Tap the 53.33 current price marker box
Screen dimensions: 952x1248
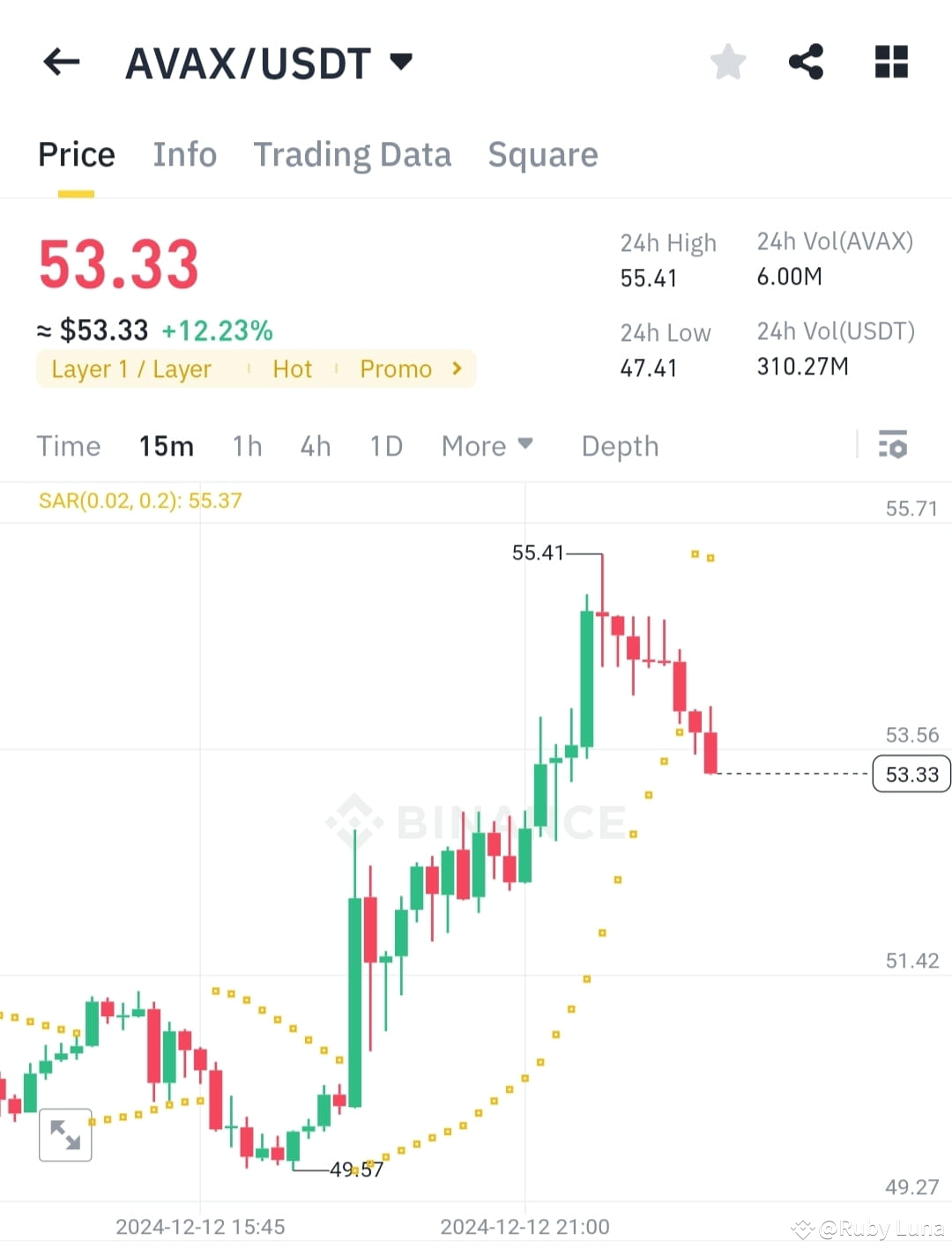pos(911,774)
